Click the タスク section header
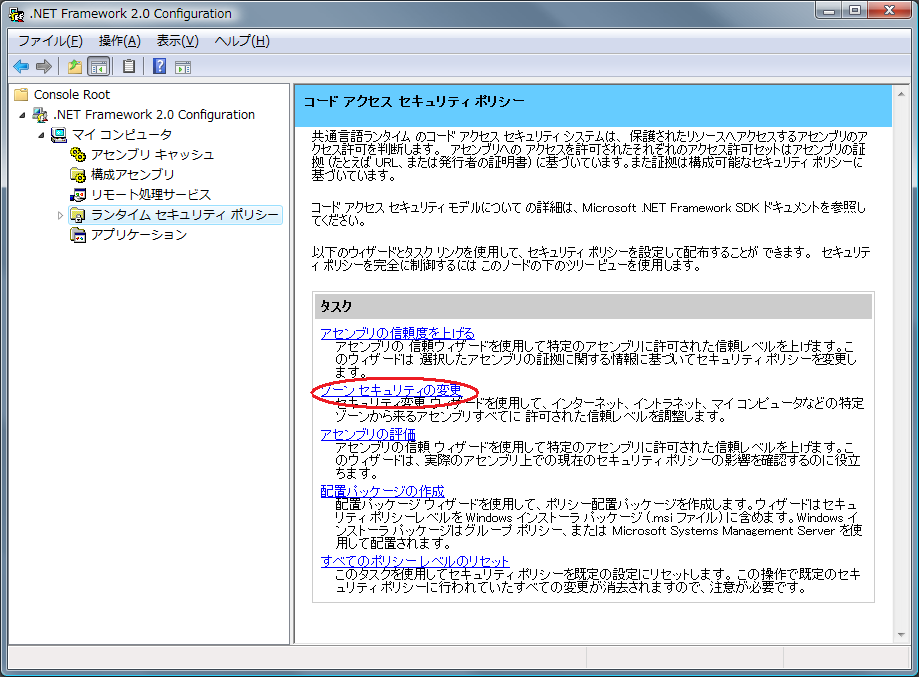 click(593, 306)
